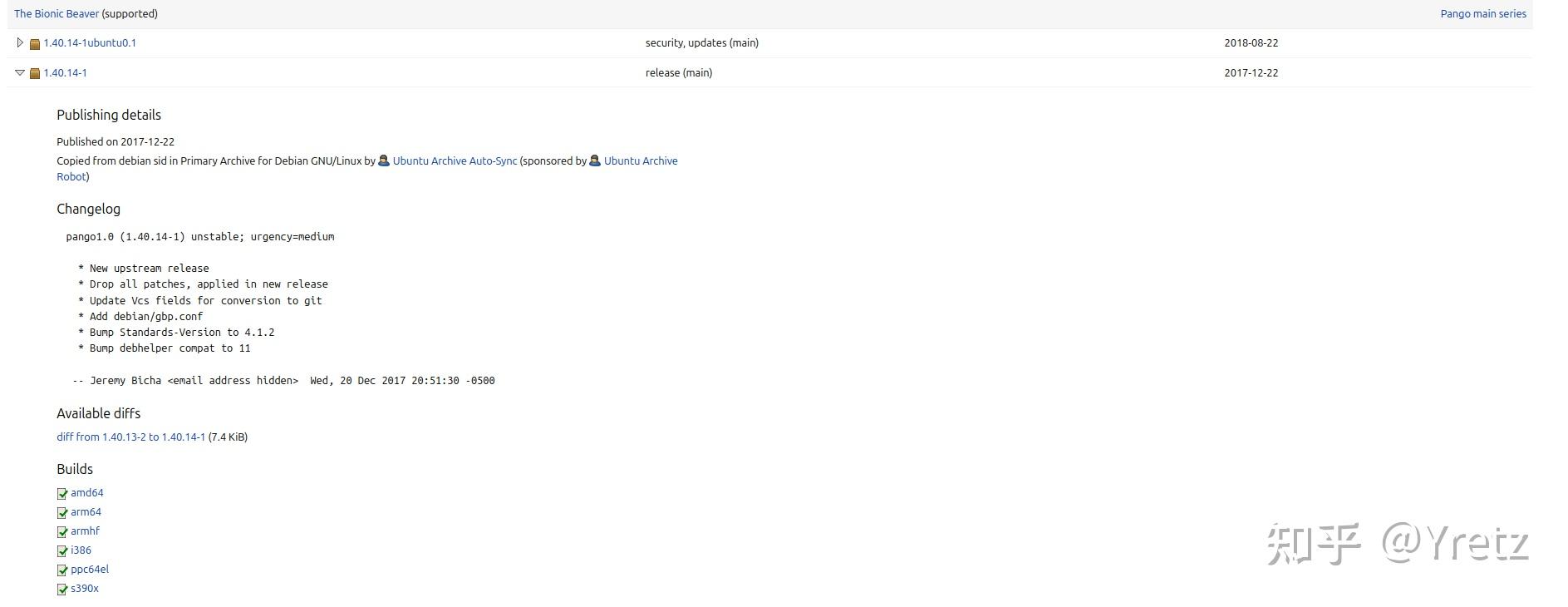Collapse the 1.40.14-1 version details

20,73
